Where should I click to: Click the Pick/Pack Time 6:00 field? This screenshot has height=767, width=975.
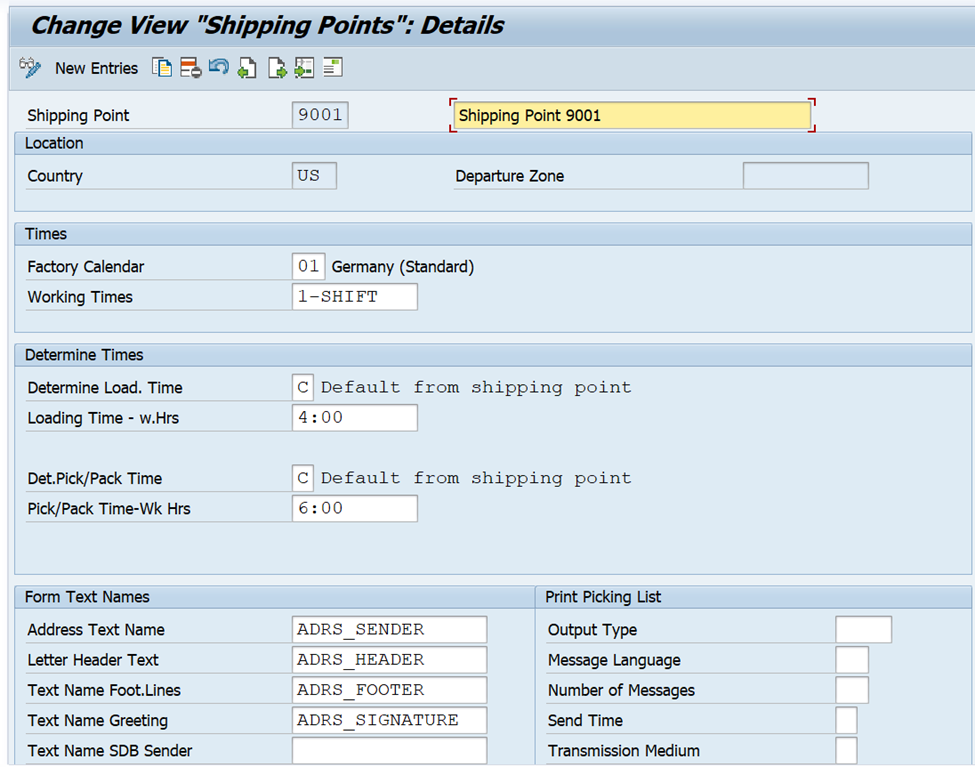(354, 508)
